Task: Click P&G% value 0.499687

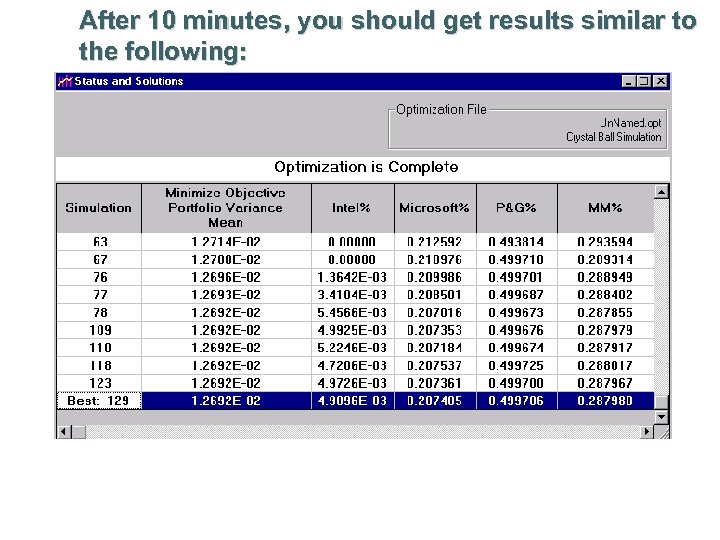Action: click(x=516, y=295)
